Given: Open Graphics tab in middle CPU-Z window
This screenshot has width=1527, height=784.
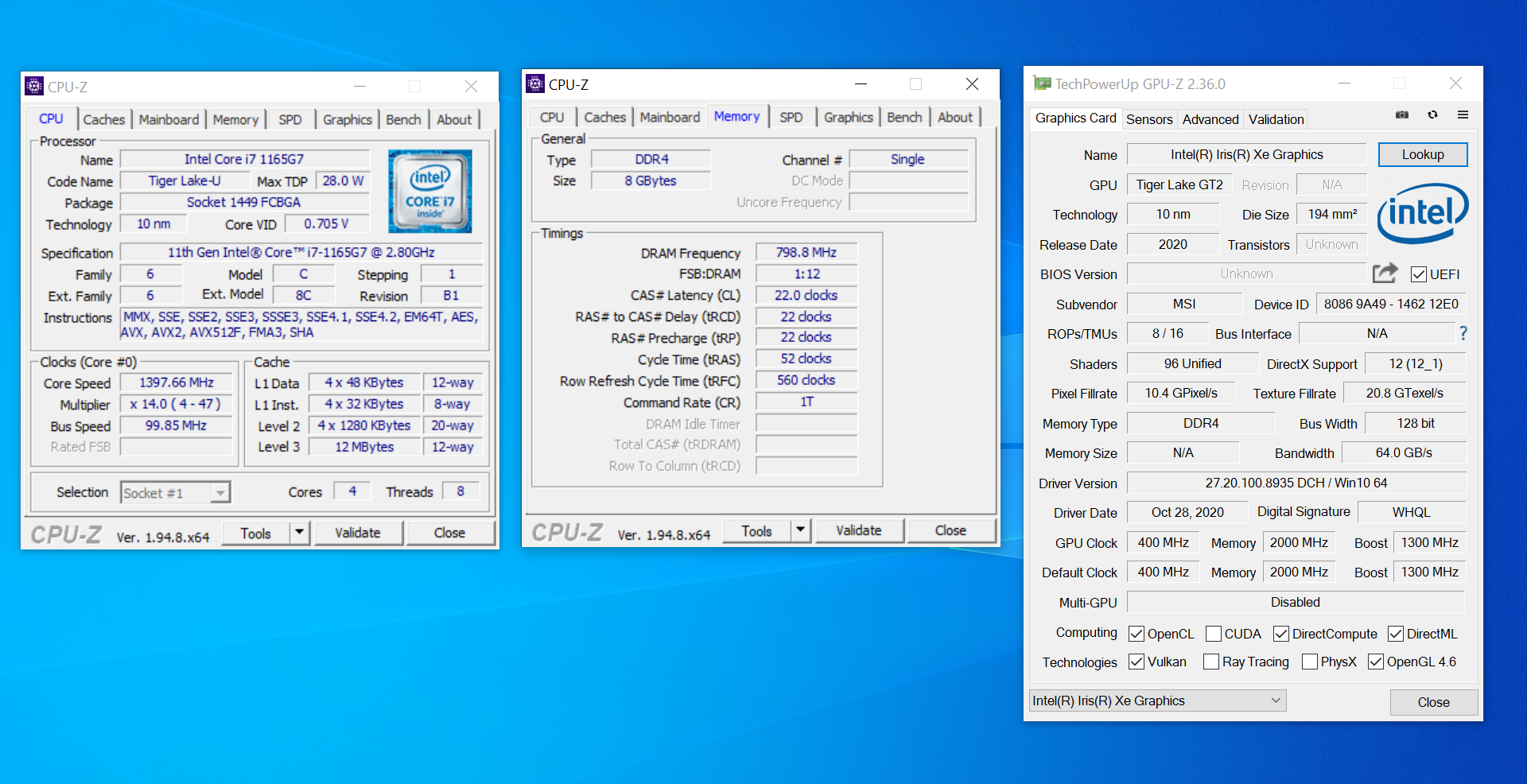Looking at the screenshot, I should pyautogui.click(x=848, y=118).
